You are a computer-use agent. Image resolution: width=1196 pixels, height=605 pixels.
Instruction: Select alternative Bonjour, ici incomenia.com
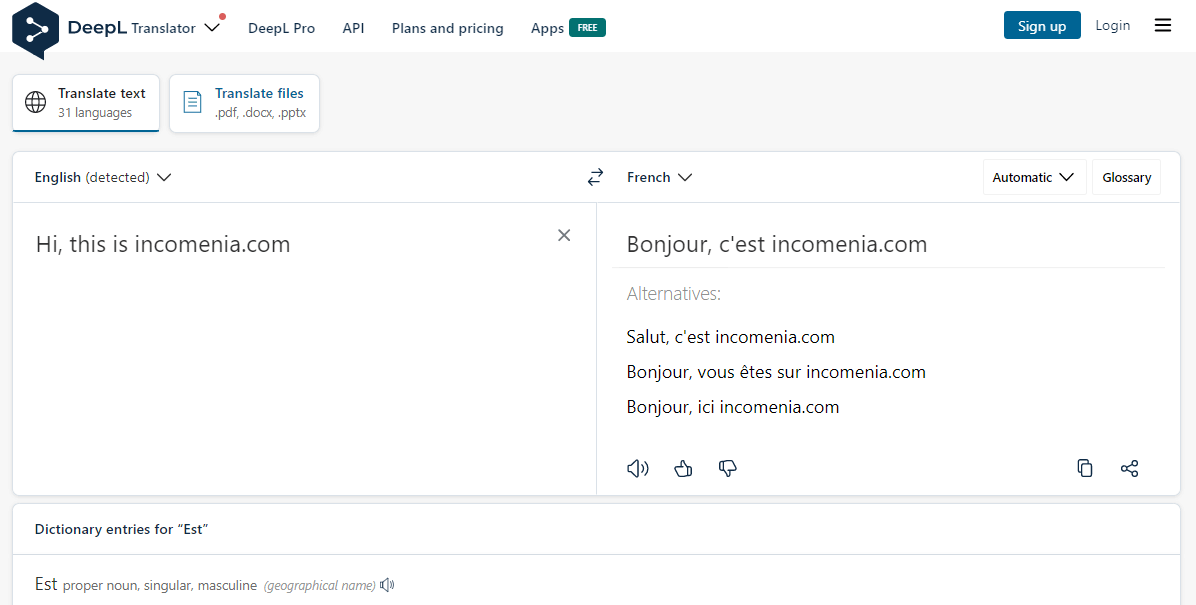(733, 407)
